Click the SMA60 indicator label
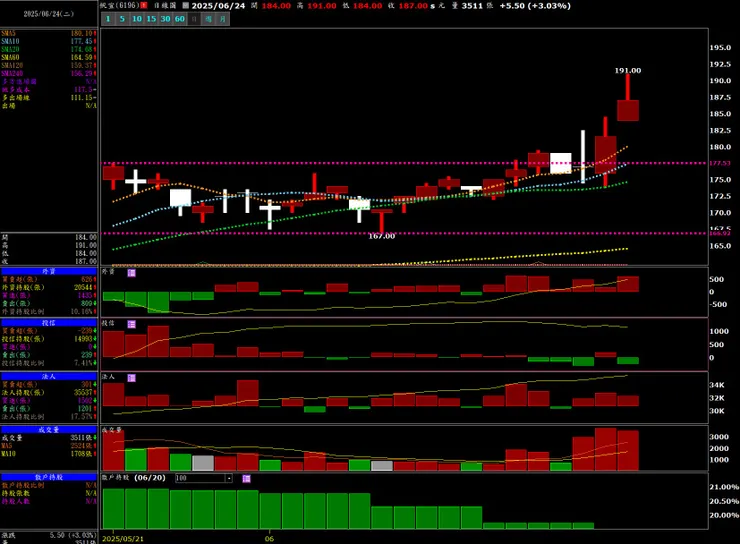This screenshot has width=740, height=544. (x=10, y=58)
